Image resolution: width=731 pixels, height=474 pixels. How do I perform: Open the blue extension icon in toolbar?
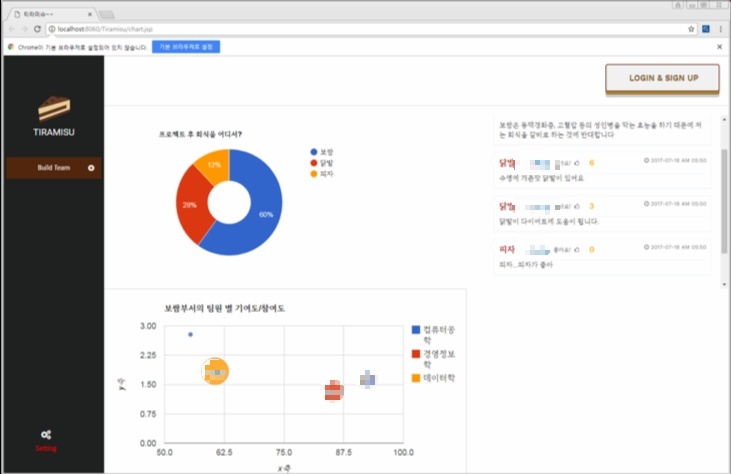point(706,29)
